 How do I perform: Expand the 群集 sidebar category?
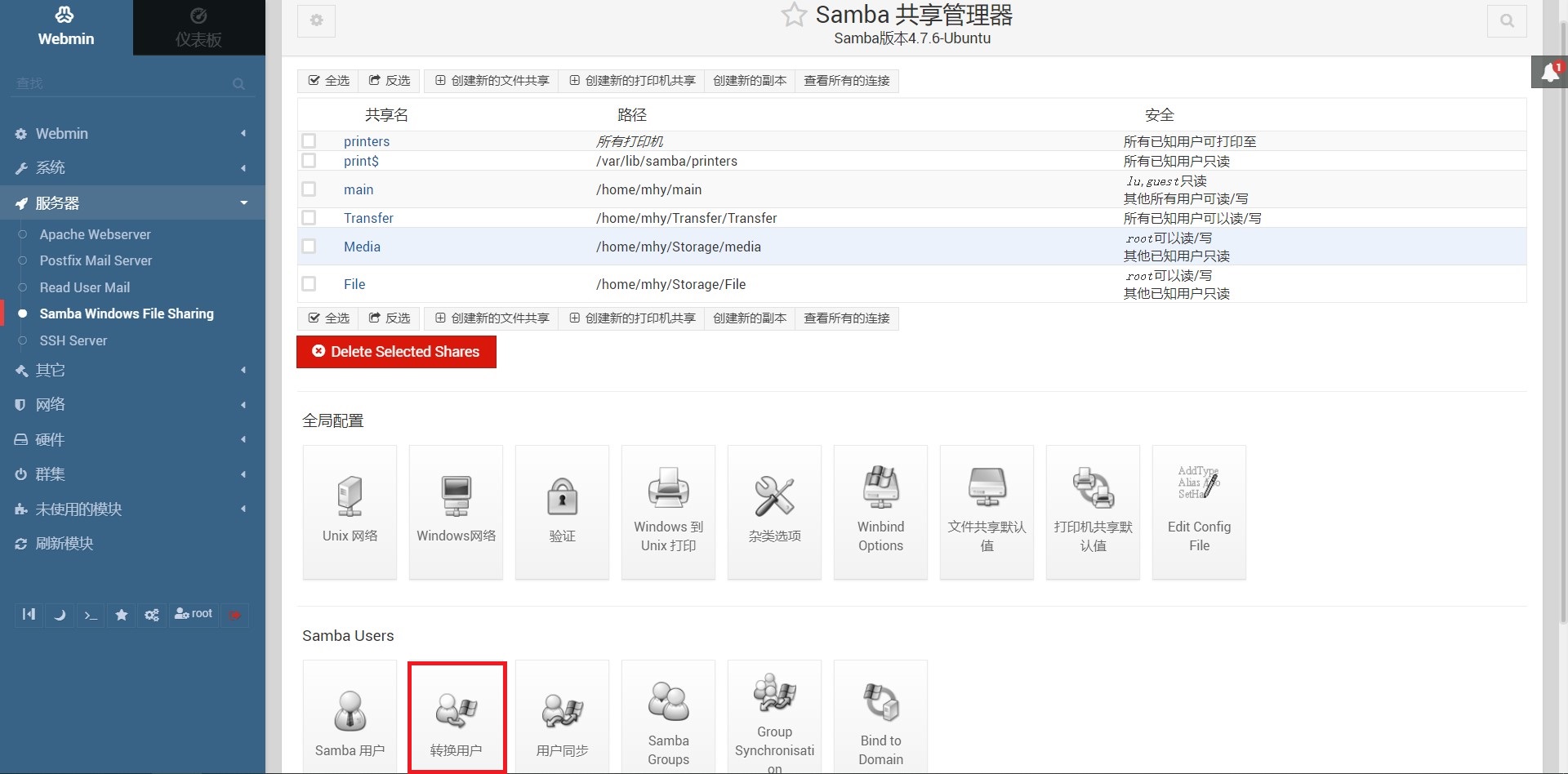pos(132,474)
